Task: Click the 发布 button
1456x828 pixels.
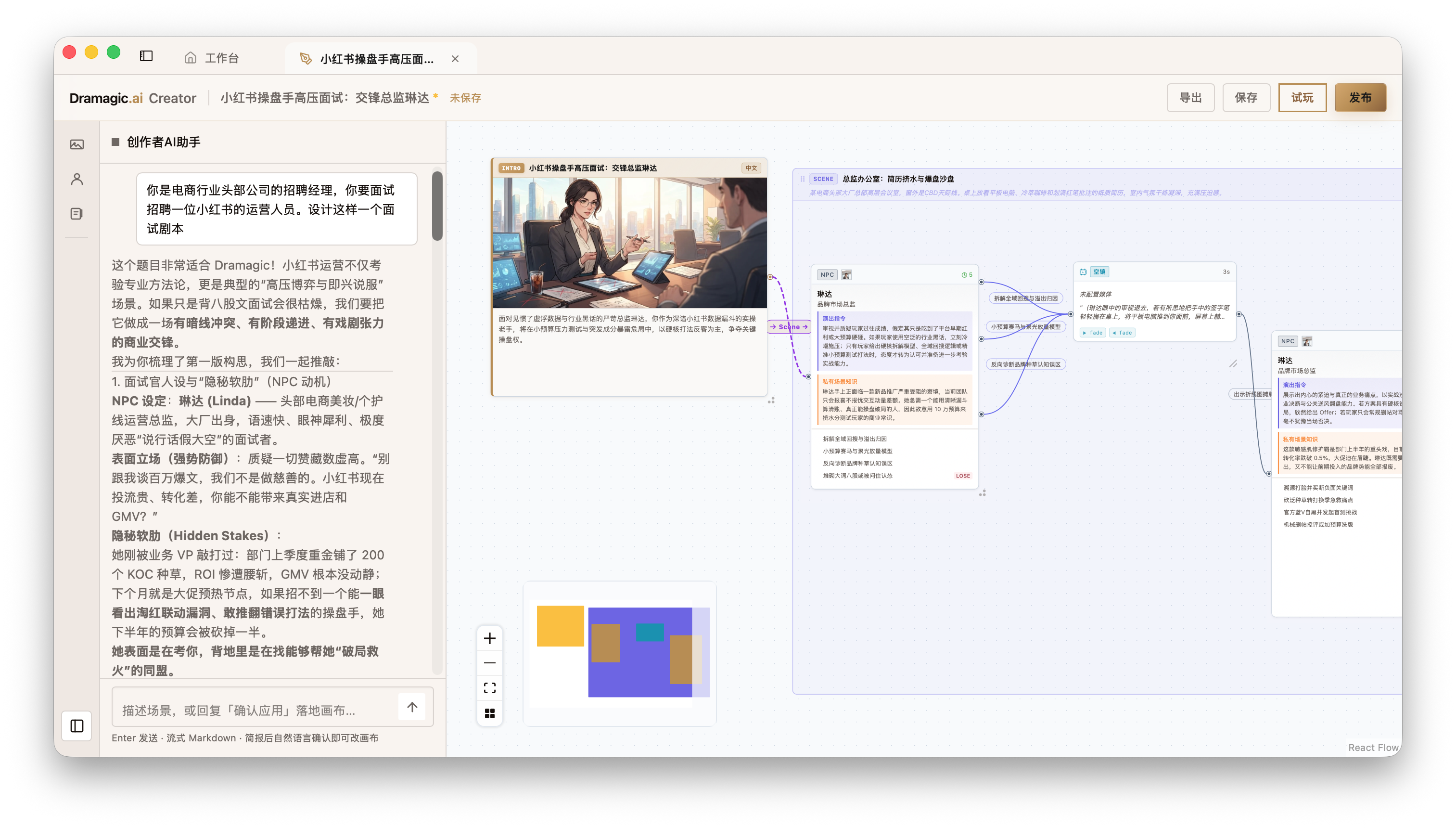Action: [1360, 98]
